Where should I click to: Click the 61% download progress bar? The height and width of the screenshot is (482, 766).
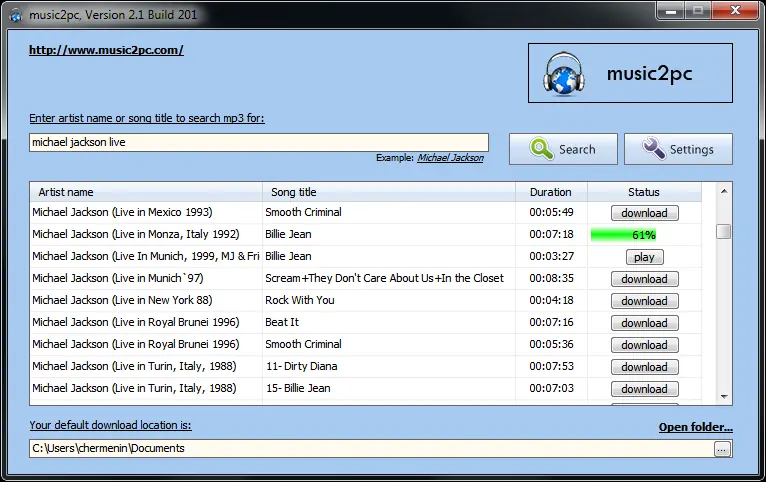tap(623, 235)
